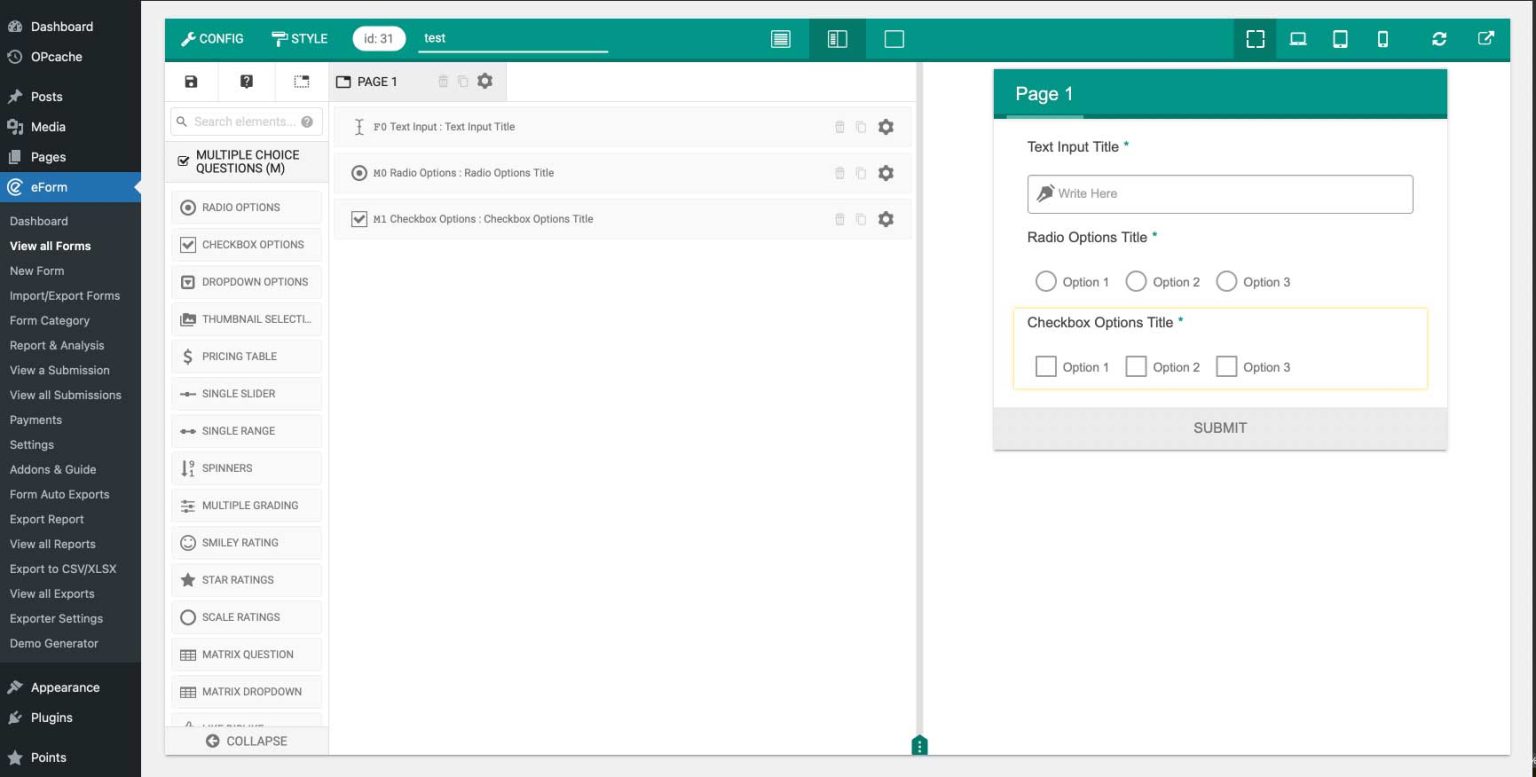Open settings gear for Text Input row

886,127
